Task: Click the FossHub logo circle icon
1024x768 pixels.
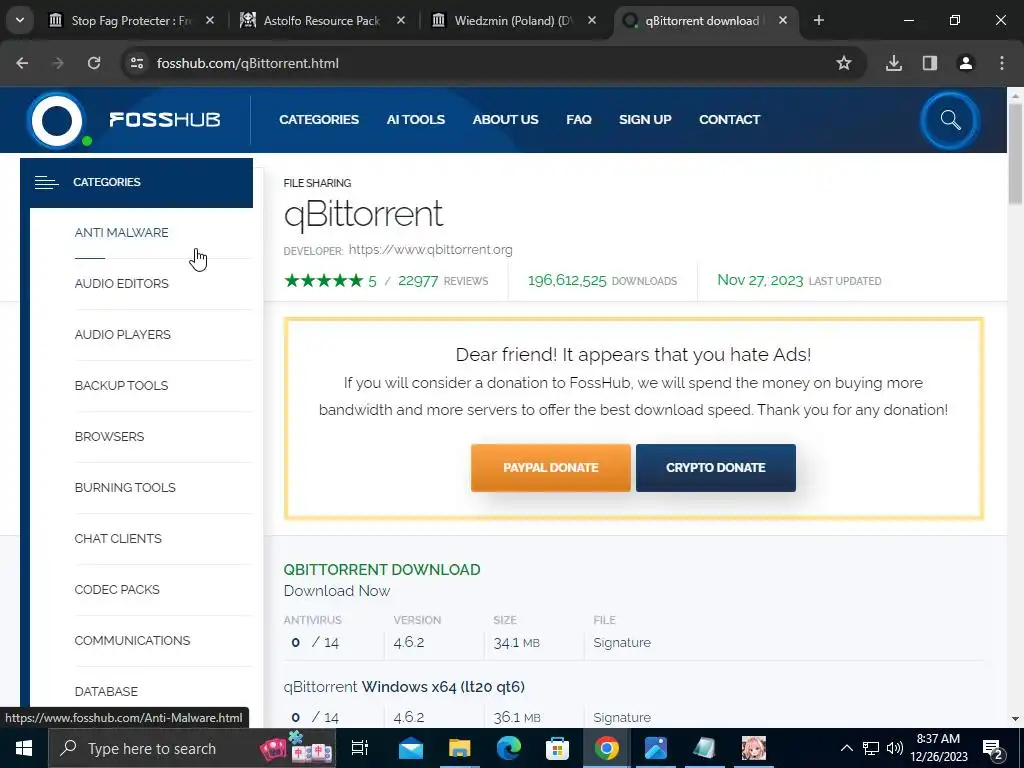Action: 57,121
